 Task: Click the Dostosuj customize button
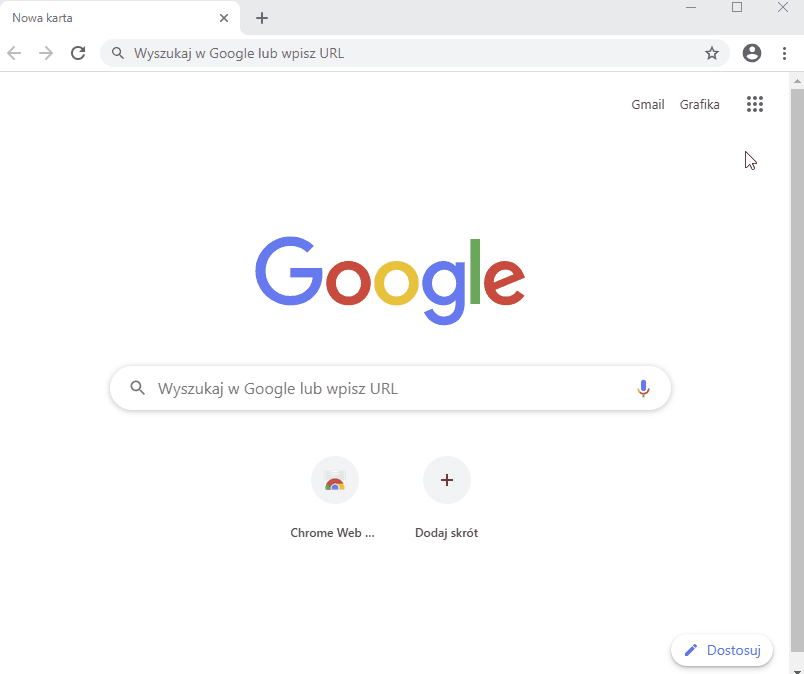click(x=722, y=650)
